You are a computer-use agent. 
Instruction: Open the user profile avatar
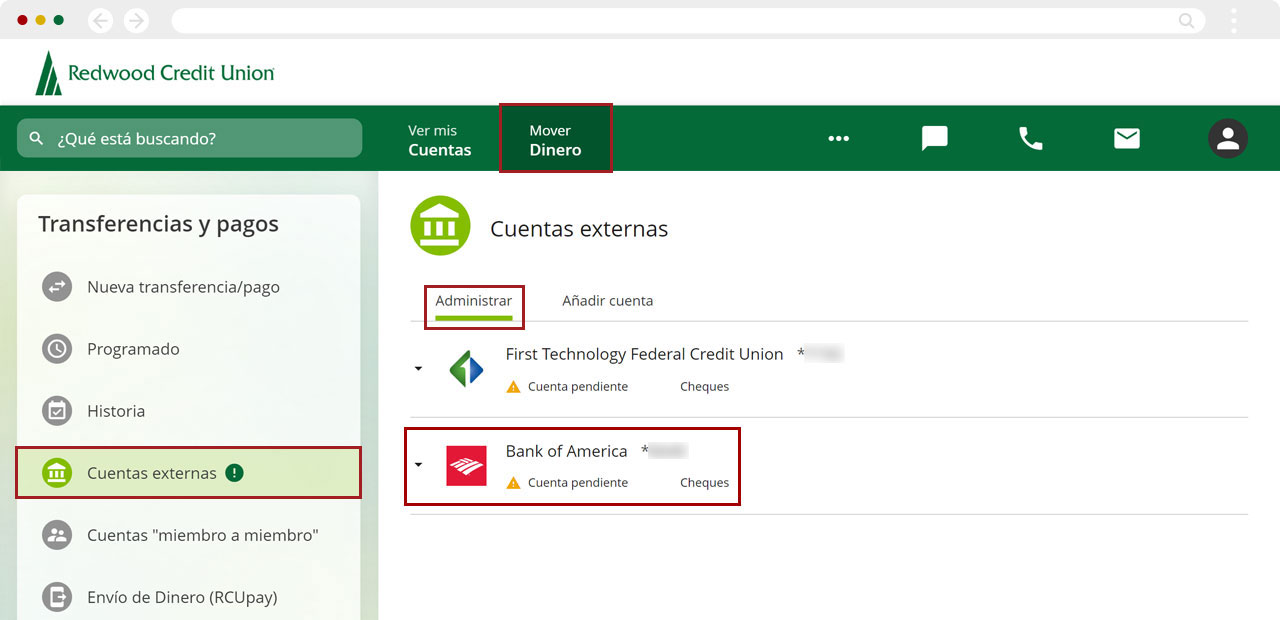pos(1227,138)
